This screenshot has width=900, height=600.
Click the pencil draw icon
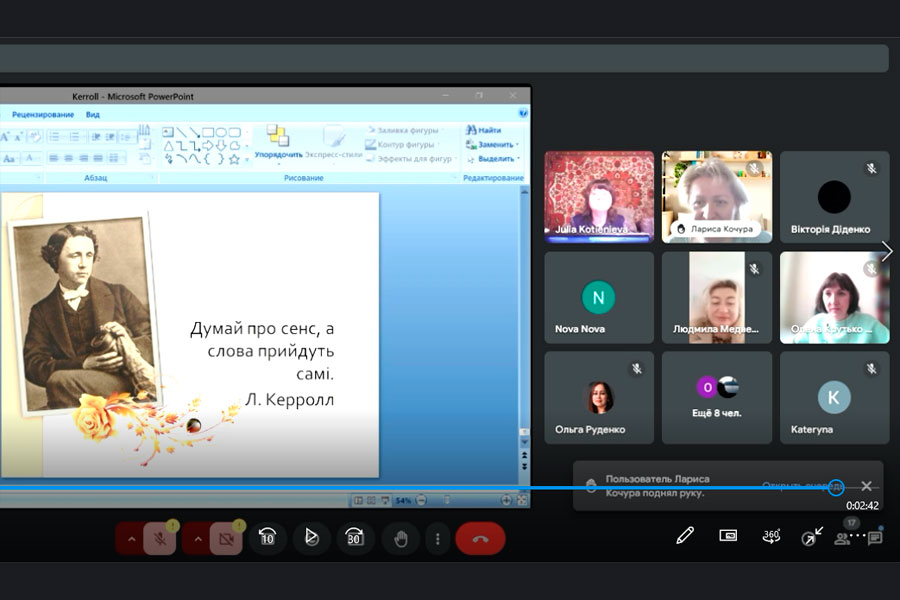coord(685,535)
